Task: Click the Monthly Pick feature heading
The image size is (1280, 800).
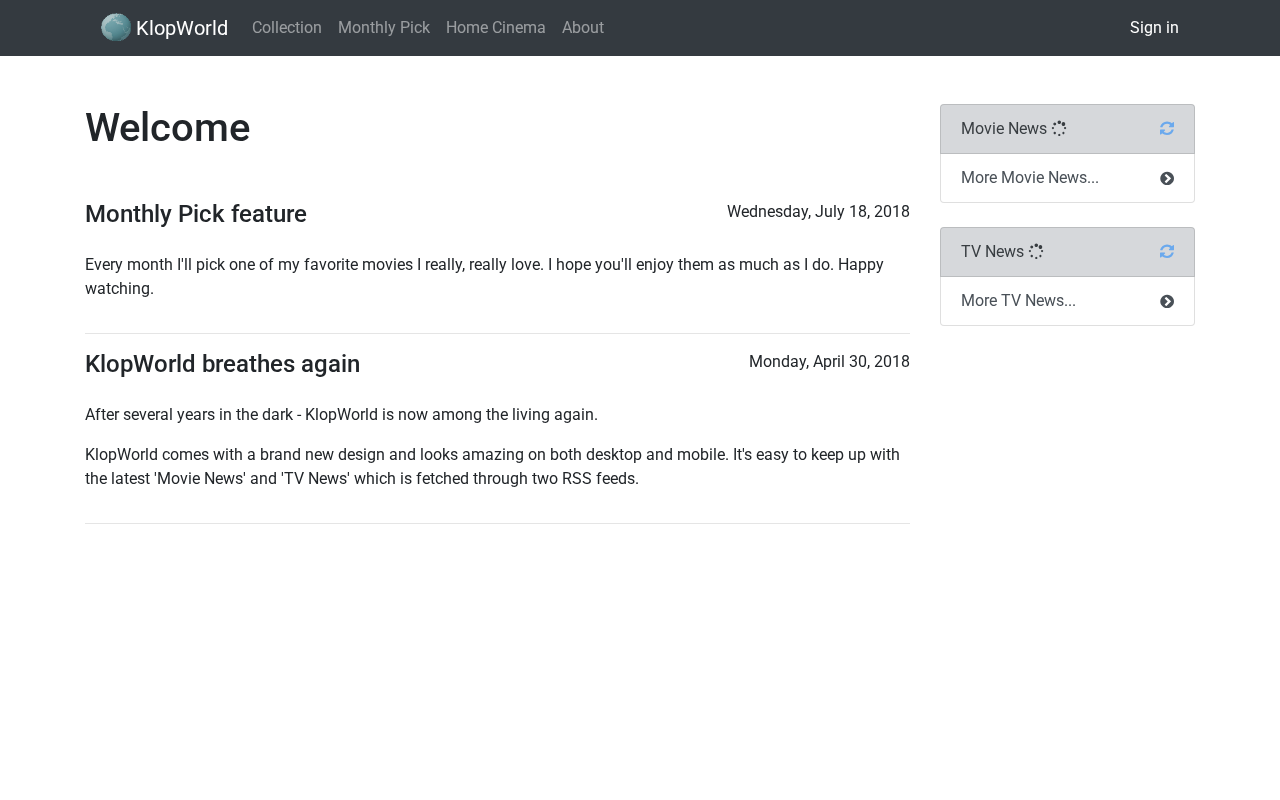Action: [196, 214]
